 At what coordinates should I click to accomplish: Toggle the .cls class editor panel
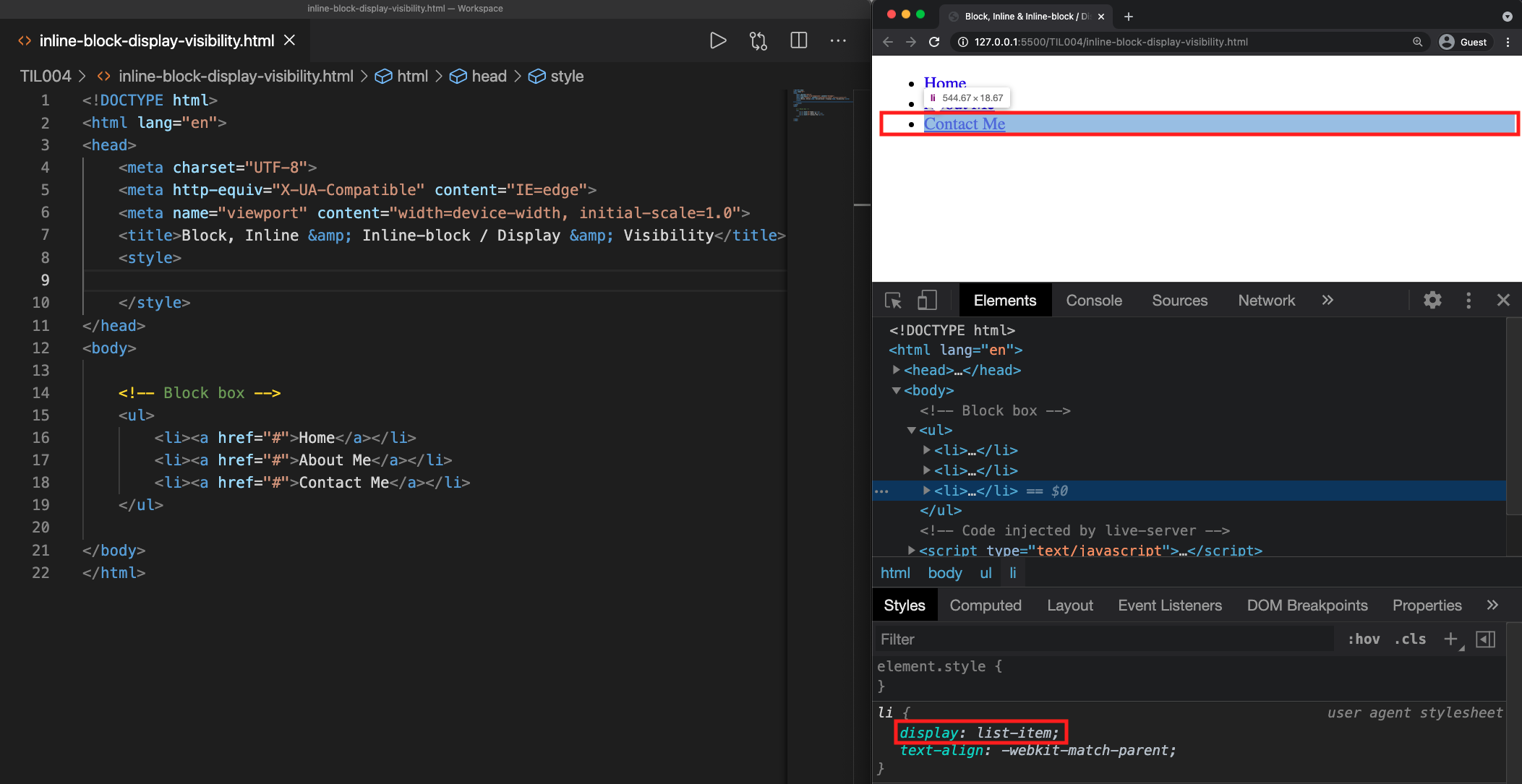point(1410,639)
